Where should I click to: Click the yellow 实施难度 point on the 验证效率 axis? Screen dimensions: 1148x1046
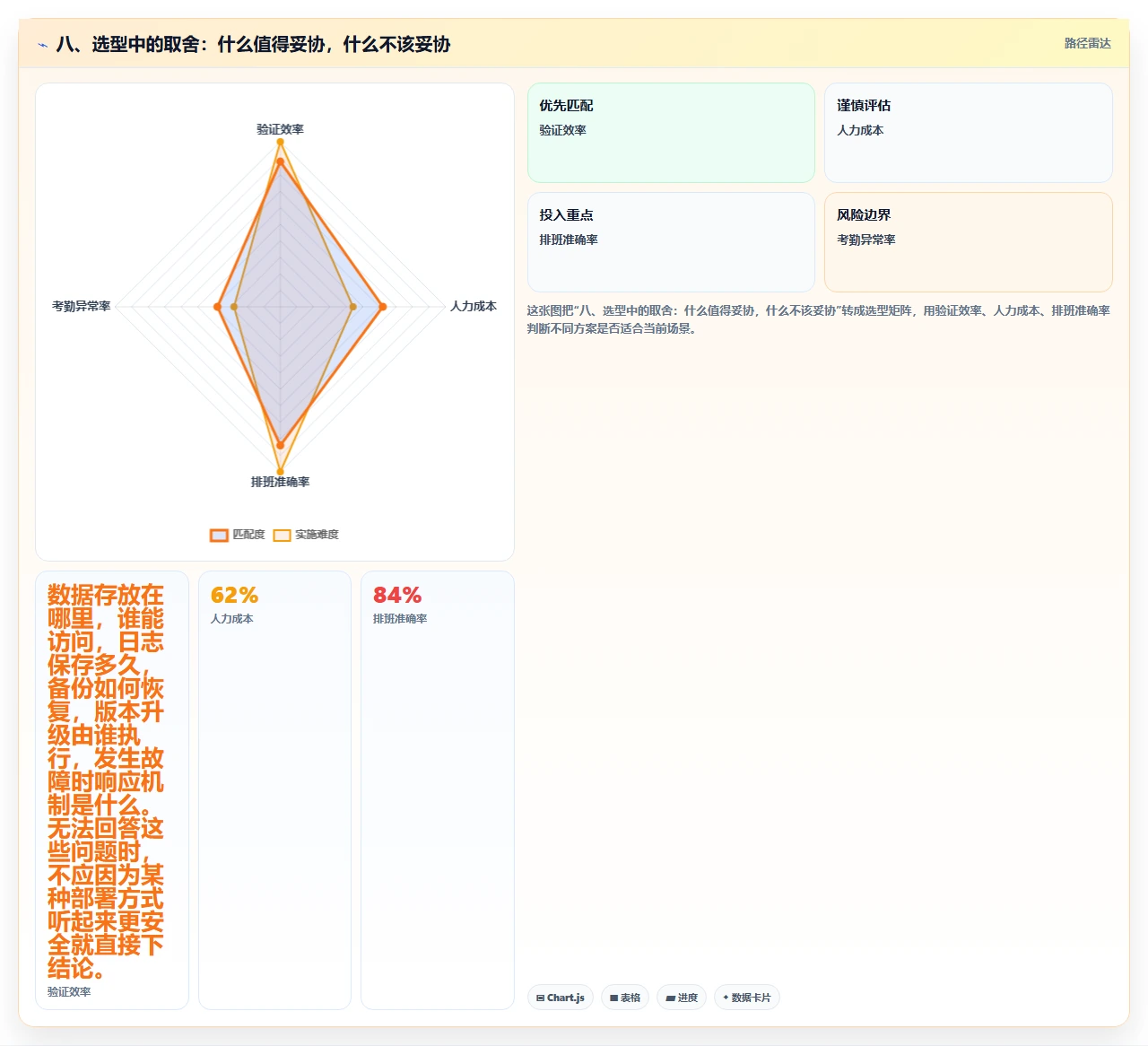(x=280, y=142)
